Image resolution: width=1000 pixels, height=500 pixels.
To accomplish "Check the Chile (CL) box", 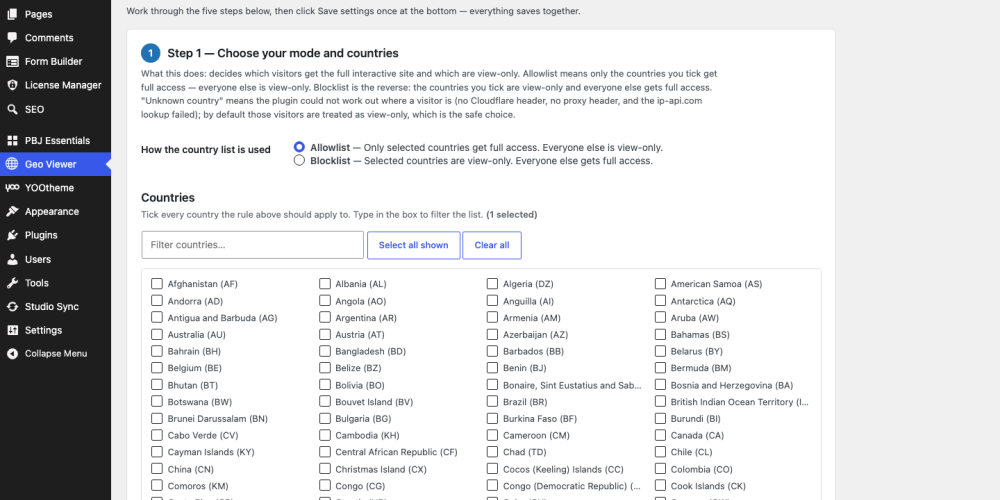I will coord(660,452).
